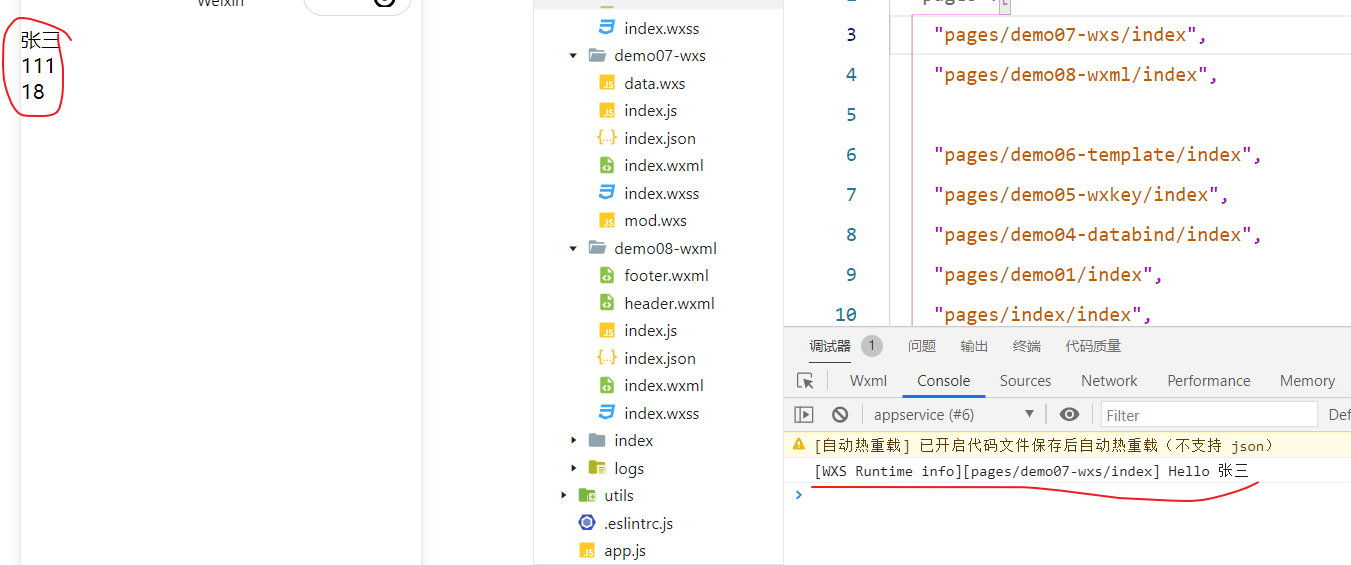Screen dimensions: 1351x565
Task: Select the 代码质量 panel tab
Action: point(1093,346)
